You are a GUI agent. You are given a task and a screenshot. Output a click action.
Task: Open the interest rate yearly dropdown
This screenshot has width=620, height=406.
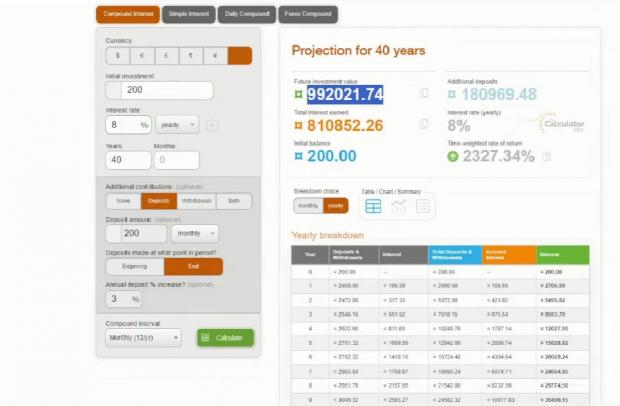point(176,125)
